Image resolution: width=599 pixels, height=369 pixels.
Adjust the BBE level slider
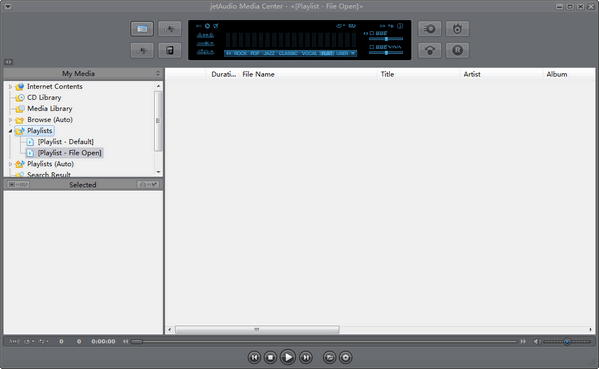[386, 39]
